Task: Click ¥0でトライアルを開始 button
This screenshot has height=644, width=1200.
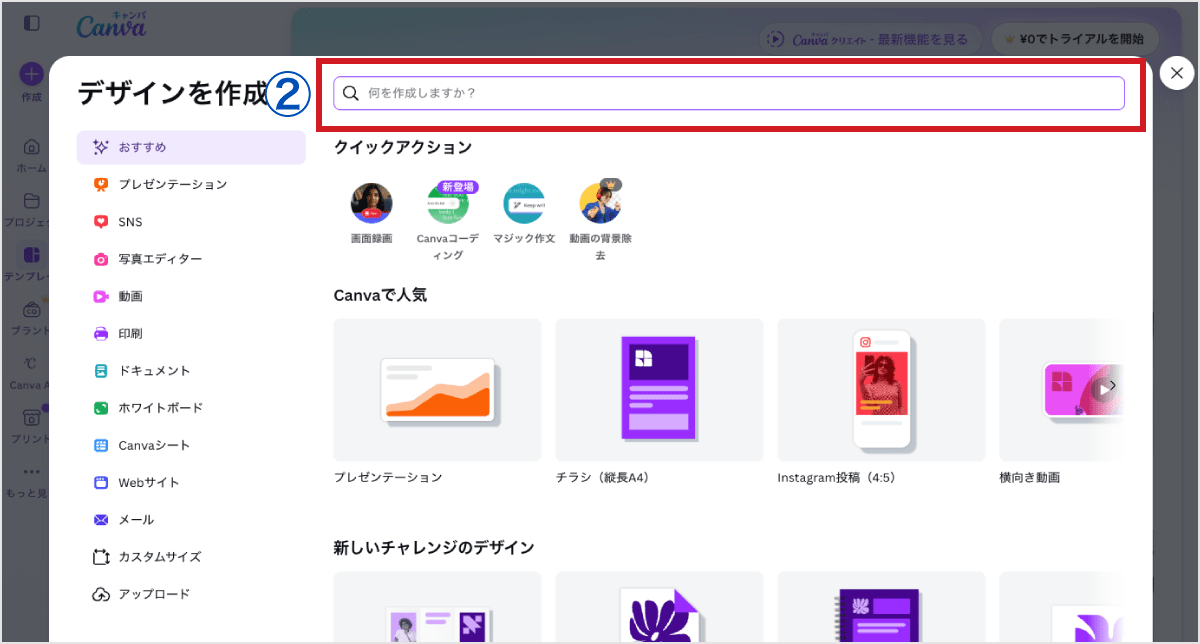Action: tap(1075, 39)
